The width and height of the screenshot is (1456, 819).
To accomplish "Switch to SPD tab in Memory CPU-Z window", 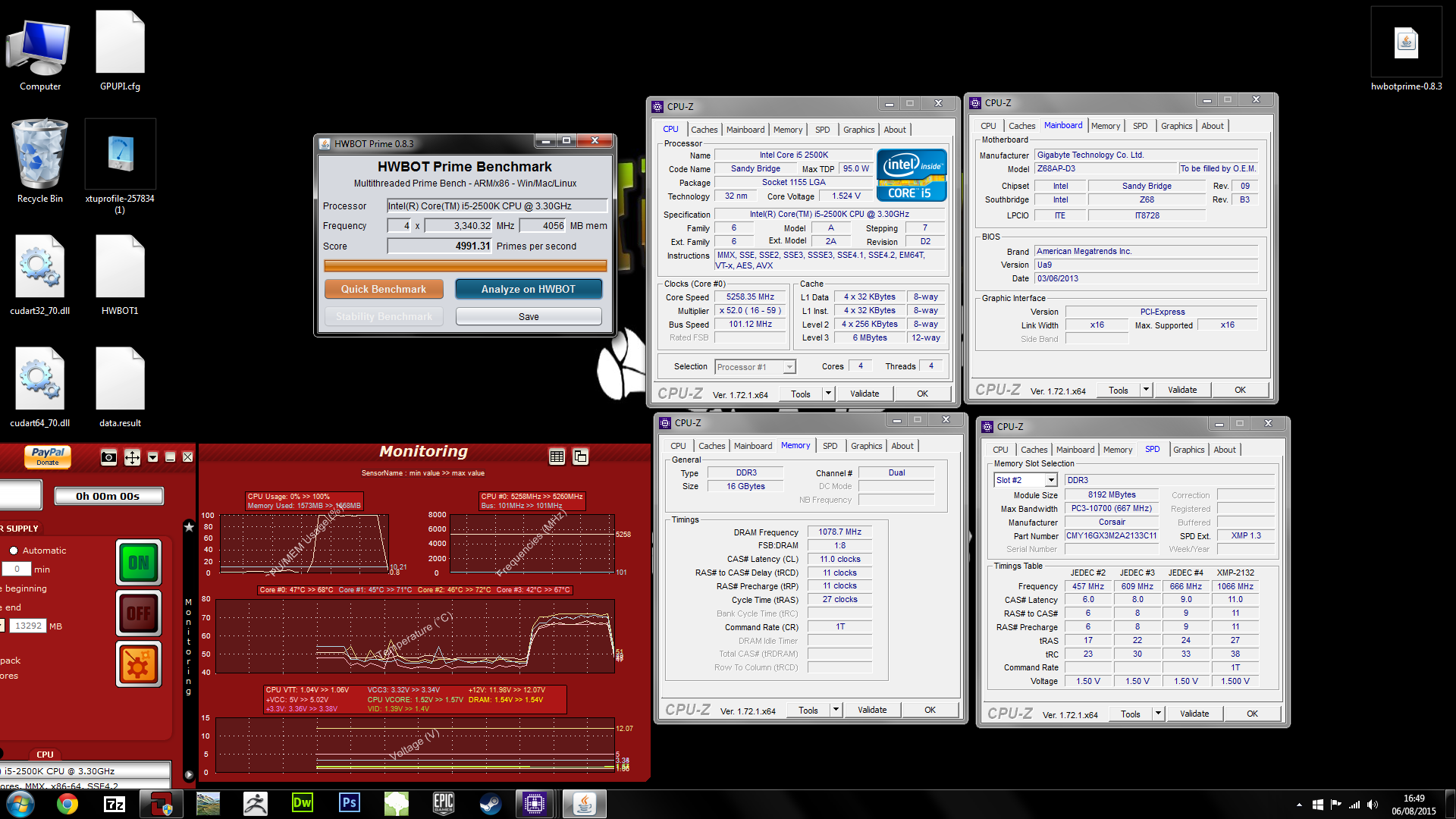I will 830,446.
